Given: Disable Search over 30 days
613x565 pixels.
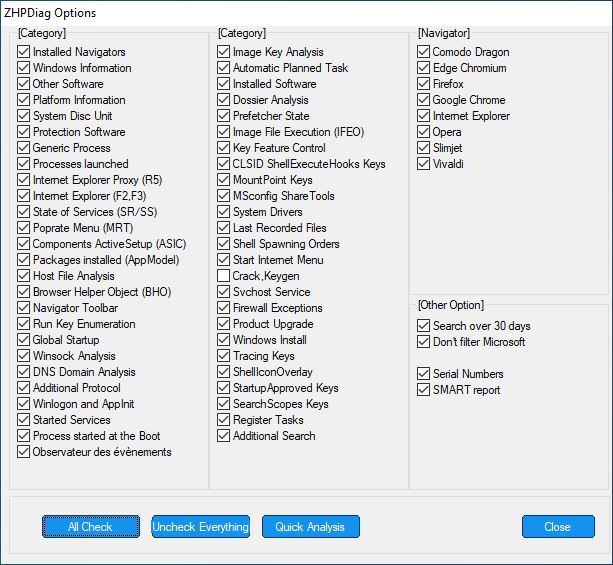Looking at the screenshot, I should (x=423, y=326).
